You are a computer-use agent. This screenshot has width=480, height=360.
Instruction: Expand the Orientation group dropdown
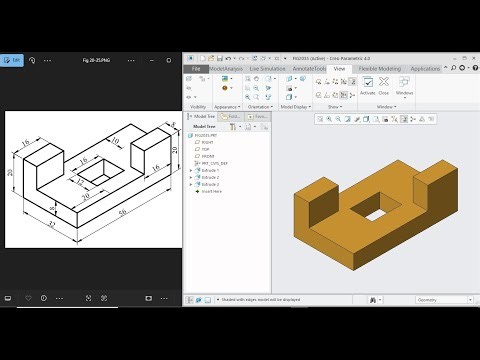coord(260,107)
